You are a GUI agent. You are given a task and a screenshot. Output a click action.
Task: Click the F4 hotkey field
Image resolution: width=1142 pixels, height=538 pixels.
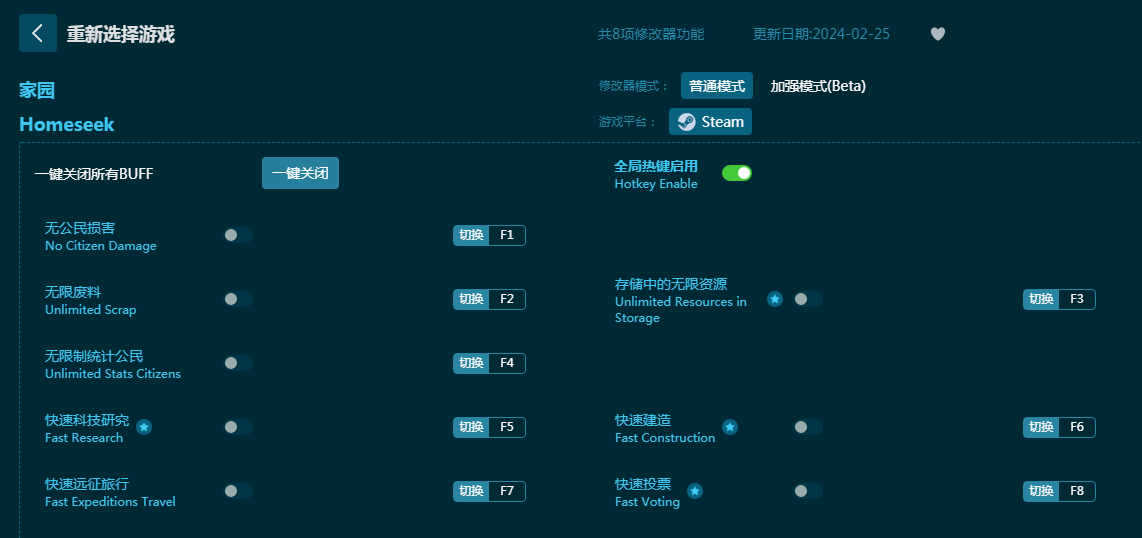(x=507, y=363)
